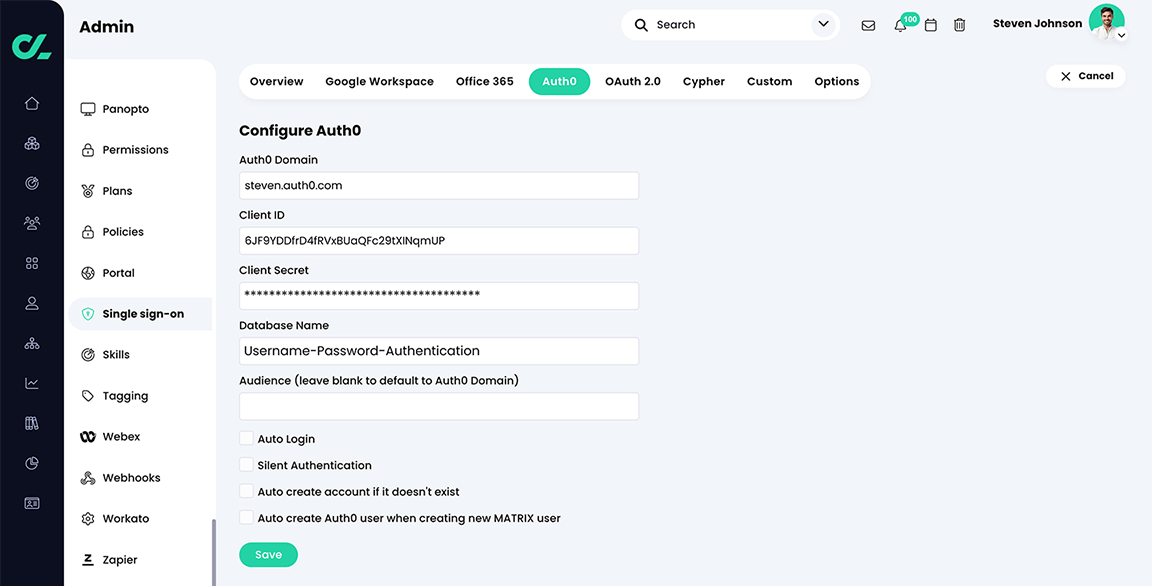
Task: Click inside the Audience input field
Action: (x=438, y=406)
